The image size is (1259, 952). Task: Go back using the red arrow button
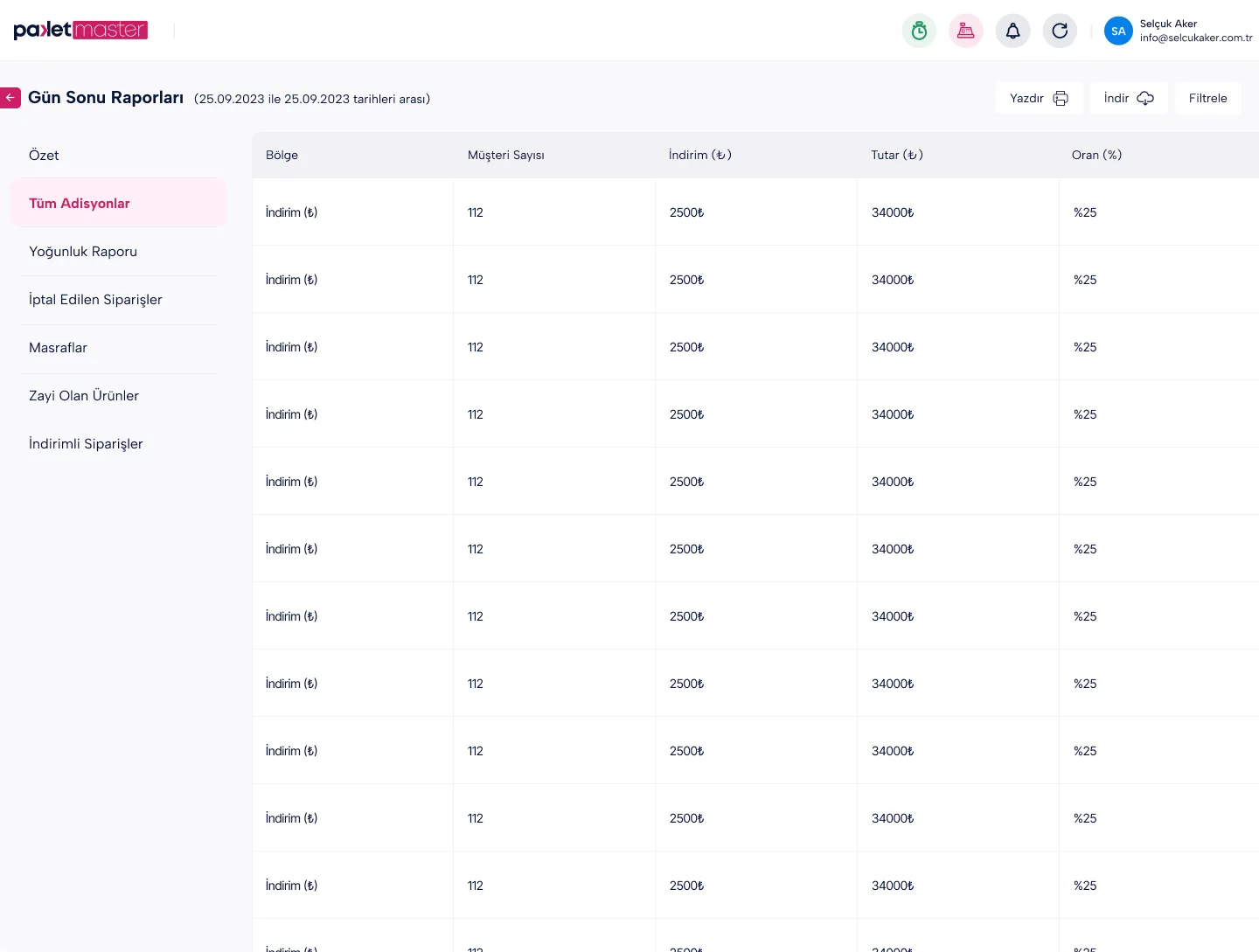click(x=10, y=98)
